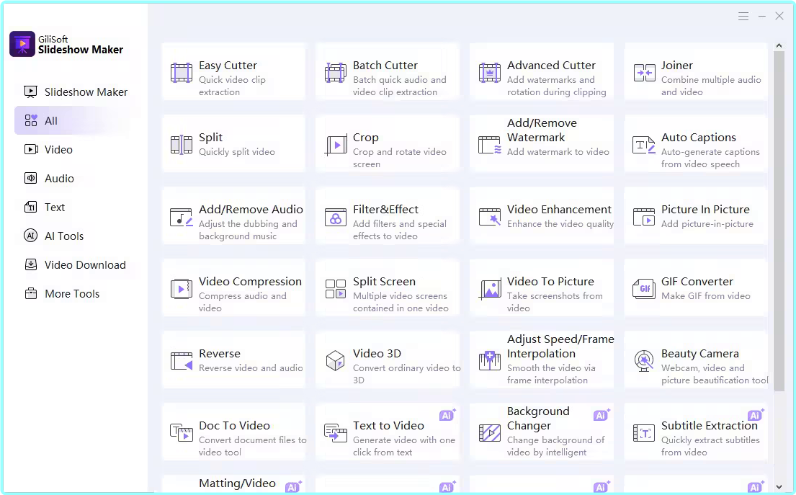
Task: Open the Auto Captions icon
Action: (644, 145)
